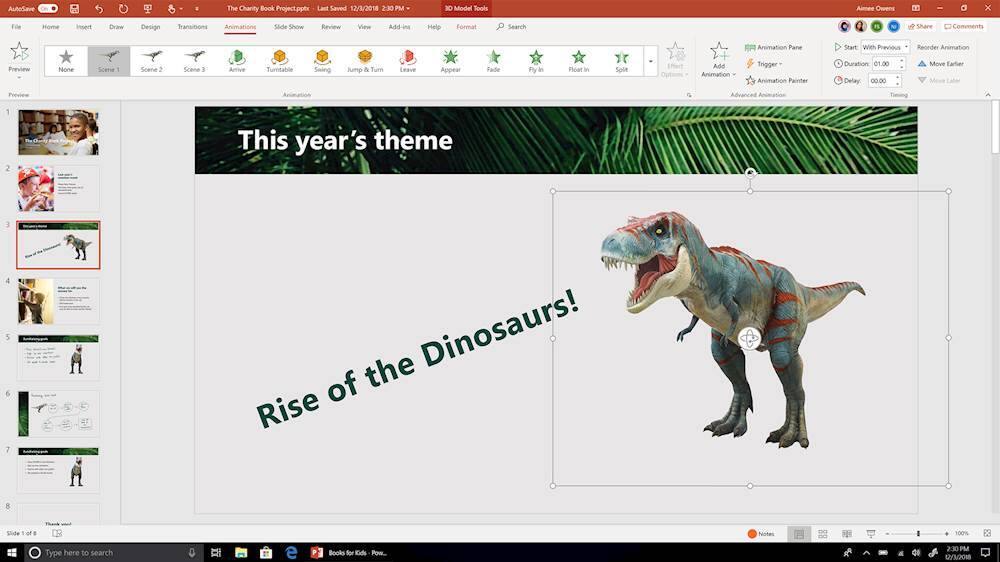Click the Save icon in title bar
Viewport: 1000px width, 562px height.
74,8
